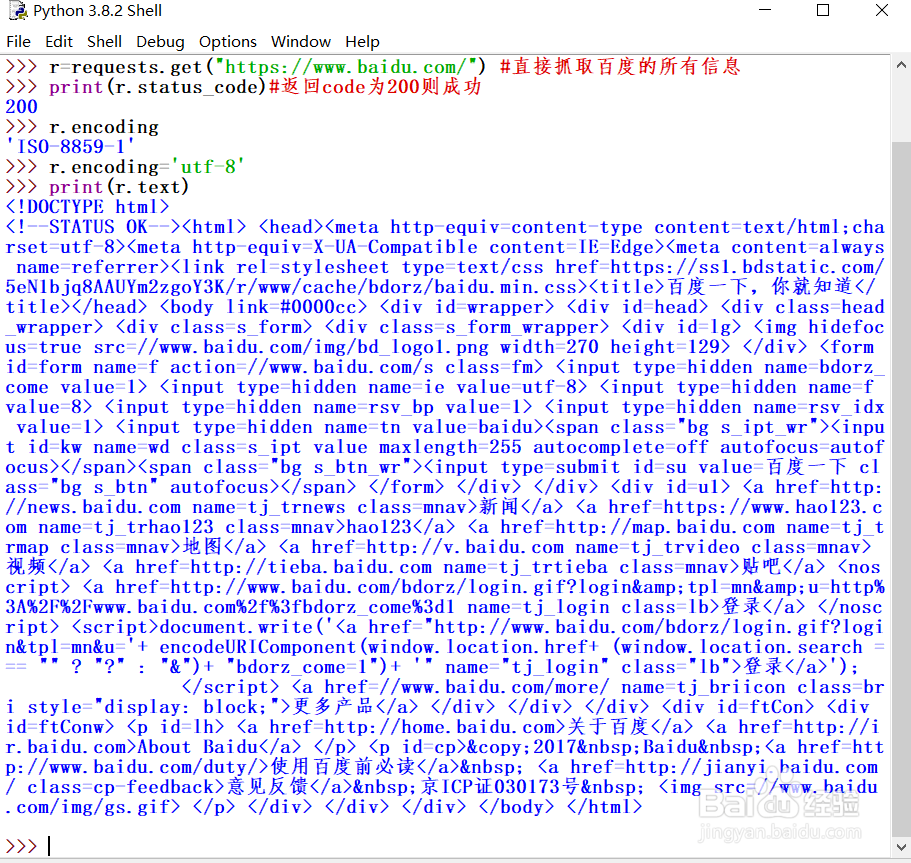This screenshot has height=863, width=911.
Task: Open the Window menu
Action: click(300, 42)
